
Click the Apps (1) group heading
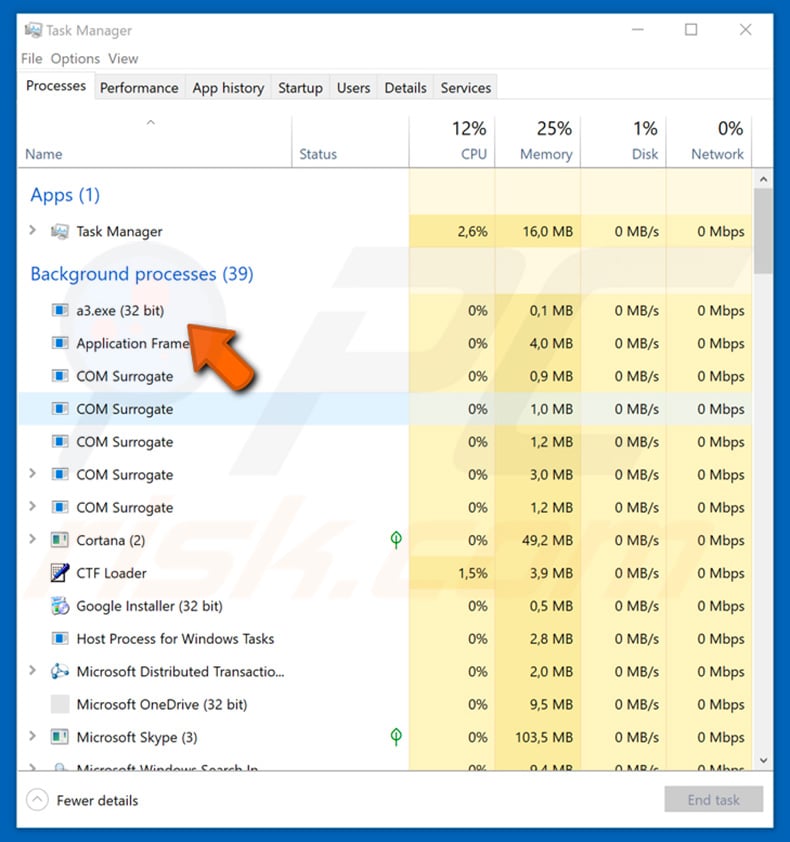coord(65,195)
